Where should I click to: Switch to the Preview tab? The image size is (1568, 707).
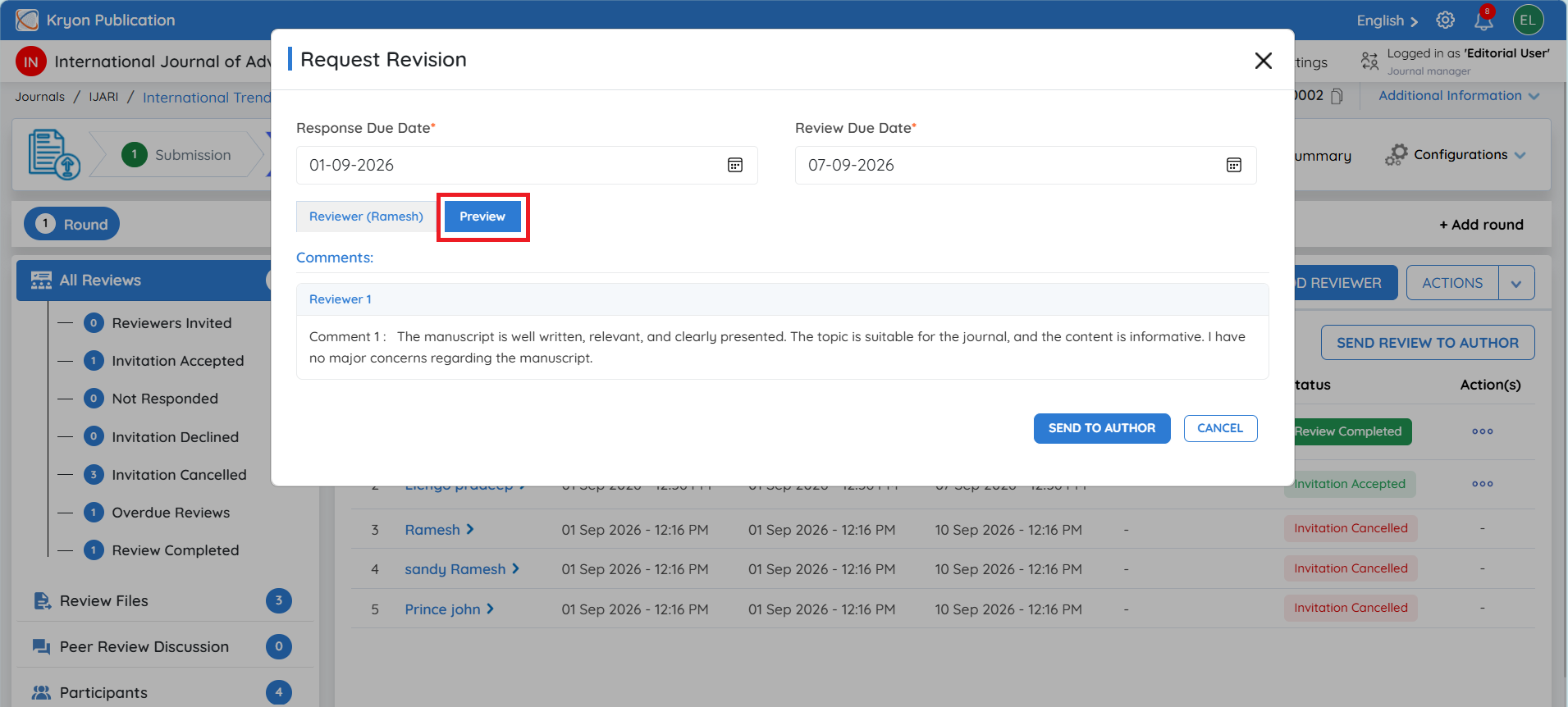pyautogui.click(x=482, y=217)
